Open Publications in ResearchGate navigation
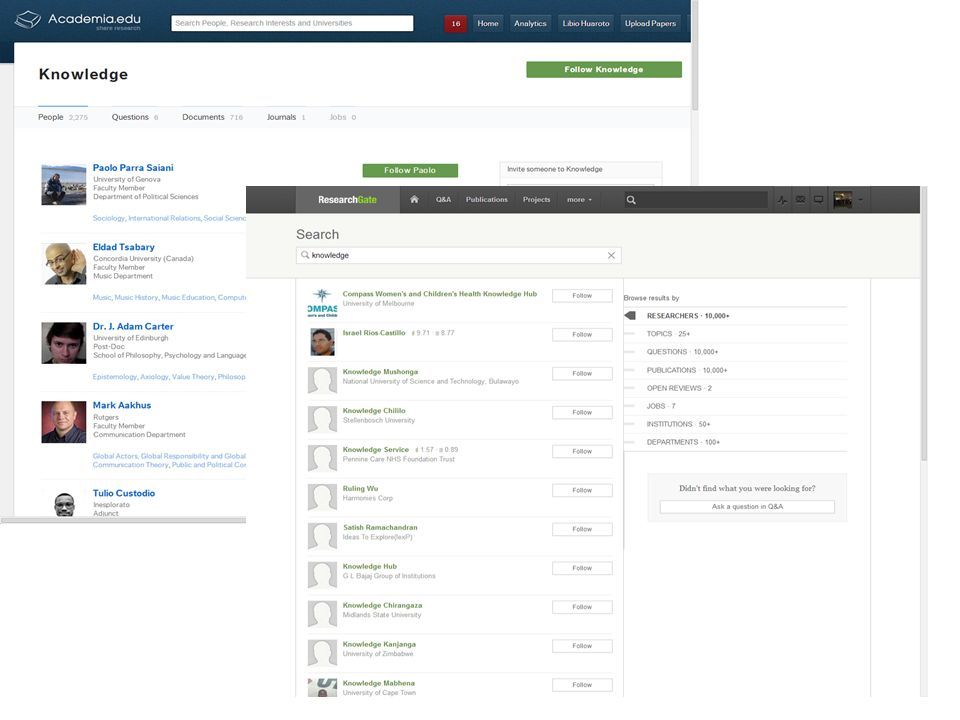 pyautogui.click(x=487, y=200)
